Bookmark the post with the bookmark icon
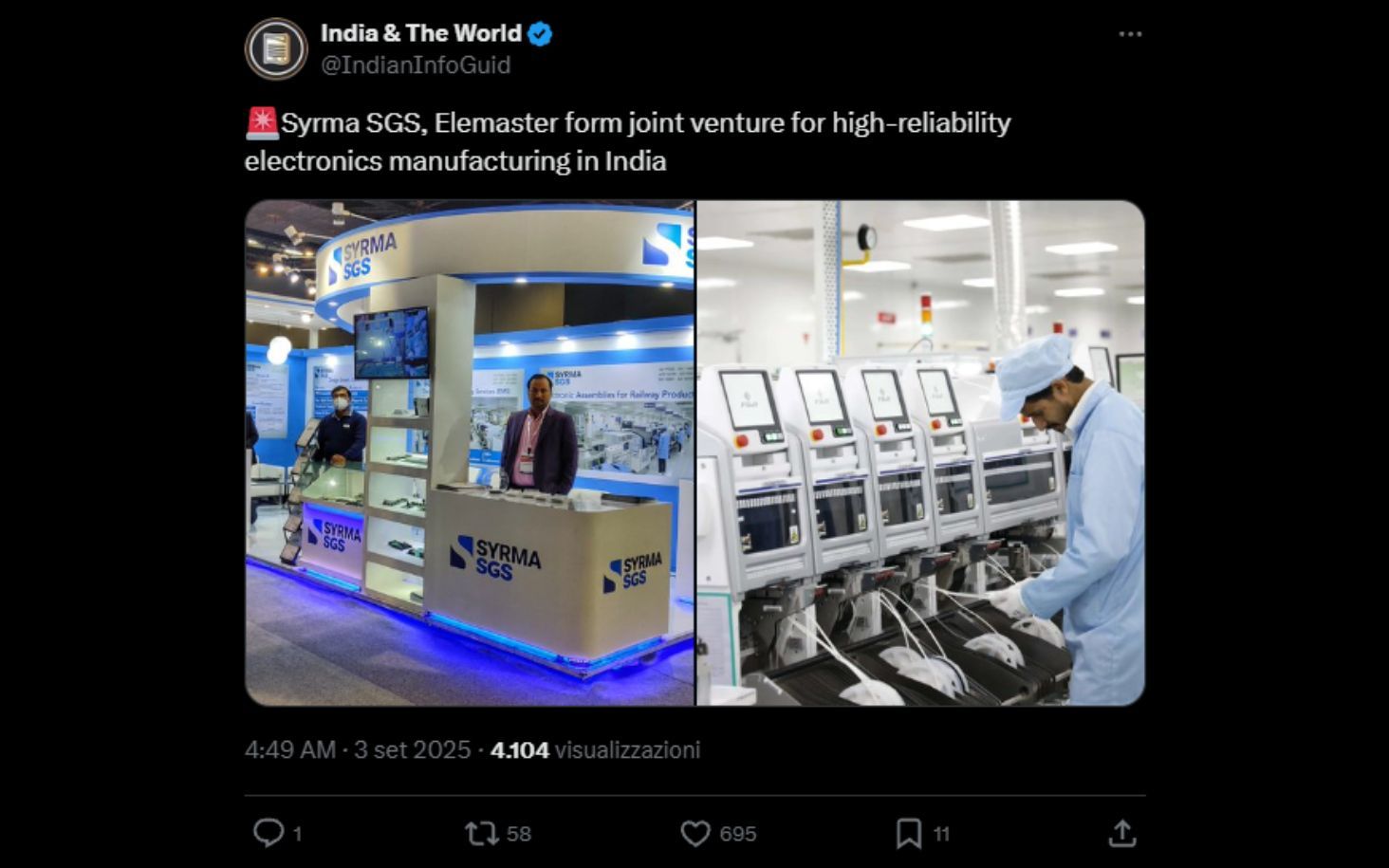 pyautogui.click(x=909, y=834)
